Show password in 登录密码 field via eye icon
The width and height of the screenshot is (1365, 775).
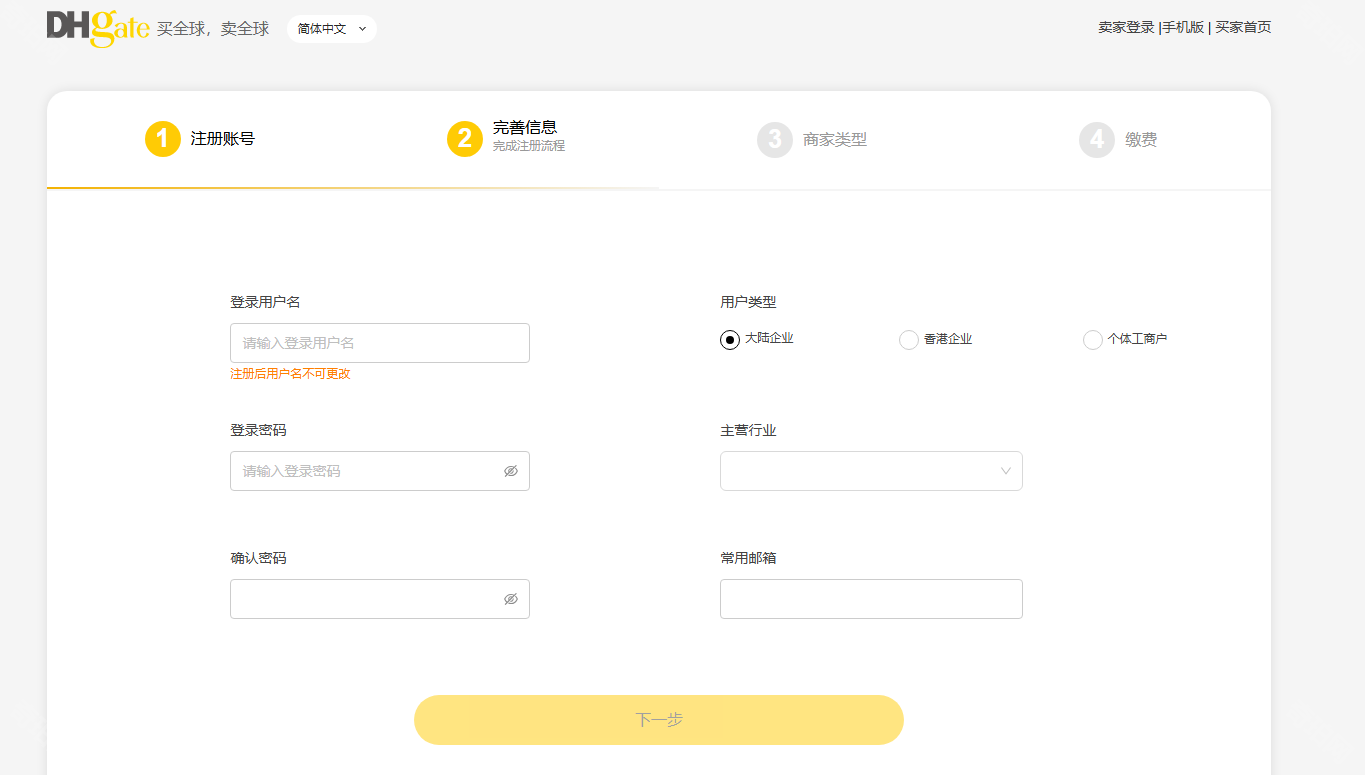tap(511, 471)
